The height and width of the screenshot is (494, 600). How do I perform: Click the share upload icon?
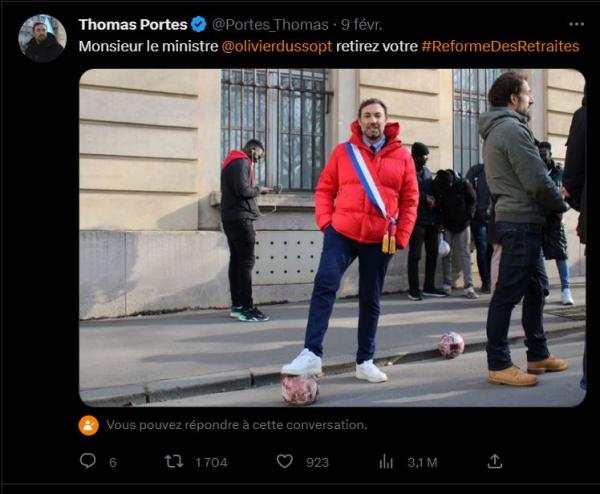(x=494, y=461)
